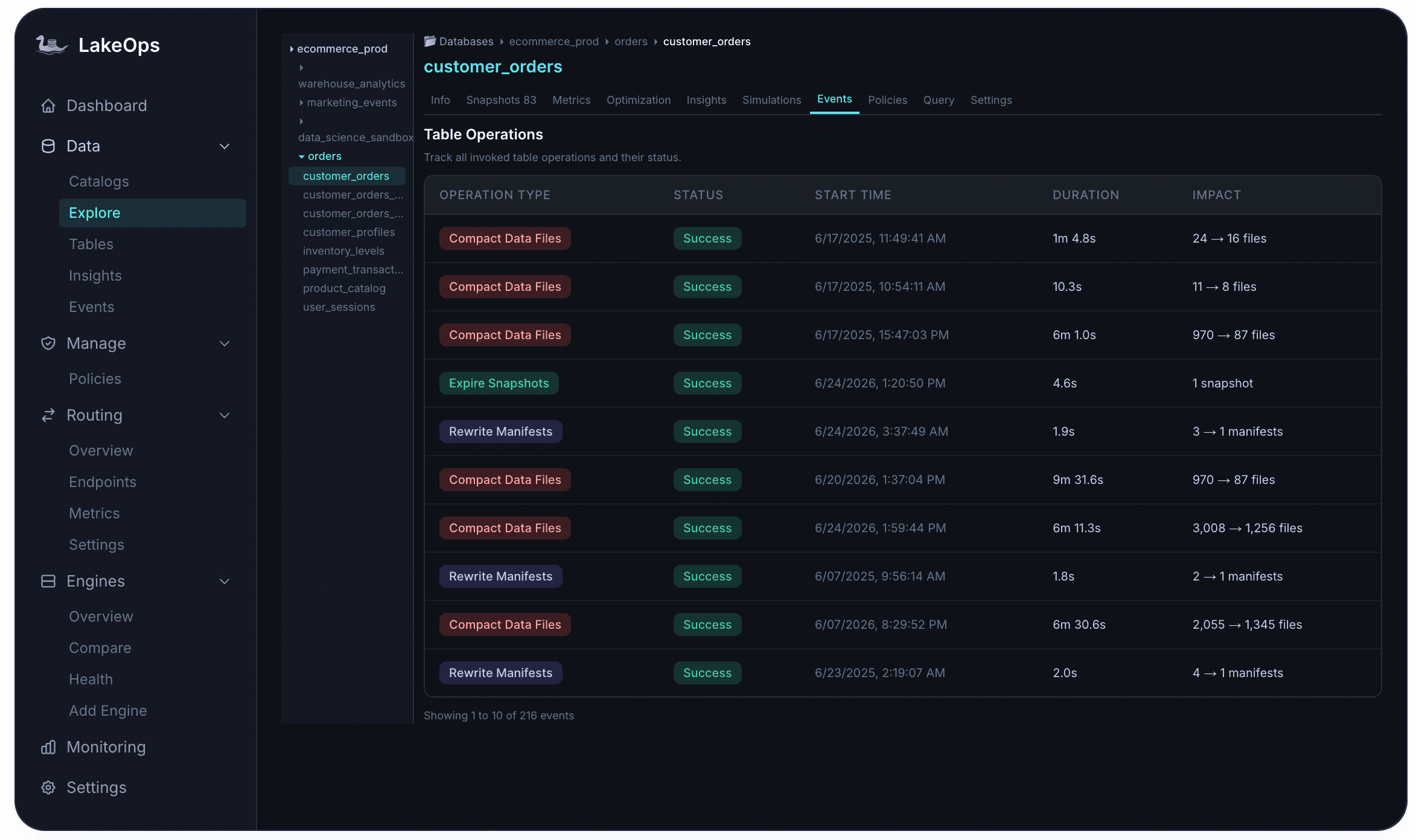Click the Monitoring chart icon
This screenshot has width=1416, height=840.
pyautogui.click(x=48, y=747)
